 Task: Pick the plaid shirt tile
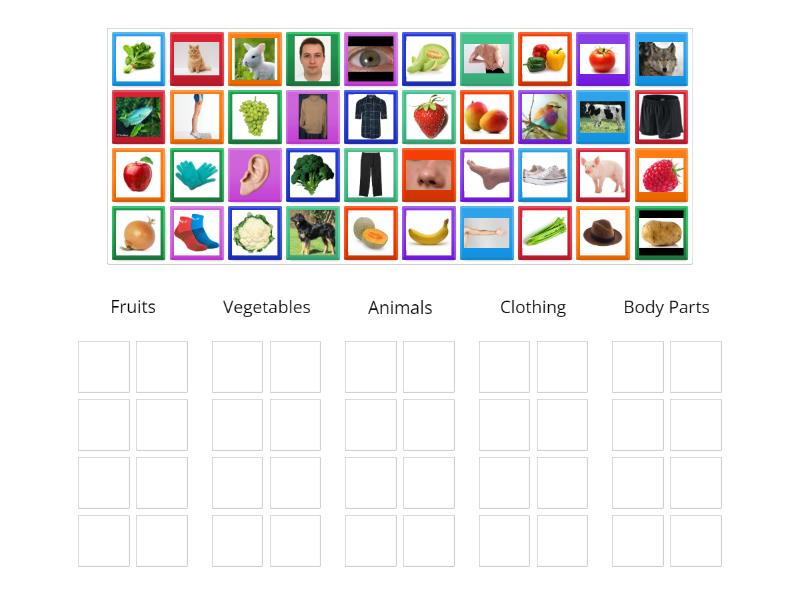coord(371,117)
